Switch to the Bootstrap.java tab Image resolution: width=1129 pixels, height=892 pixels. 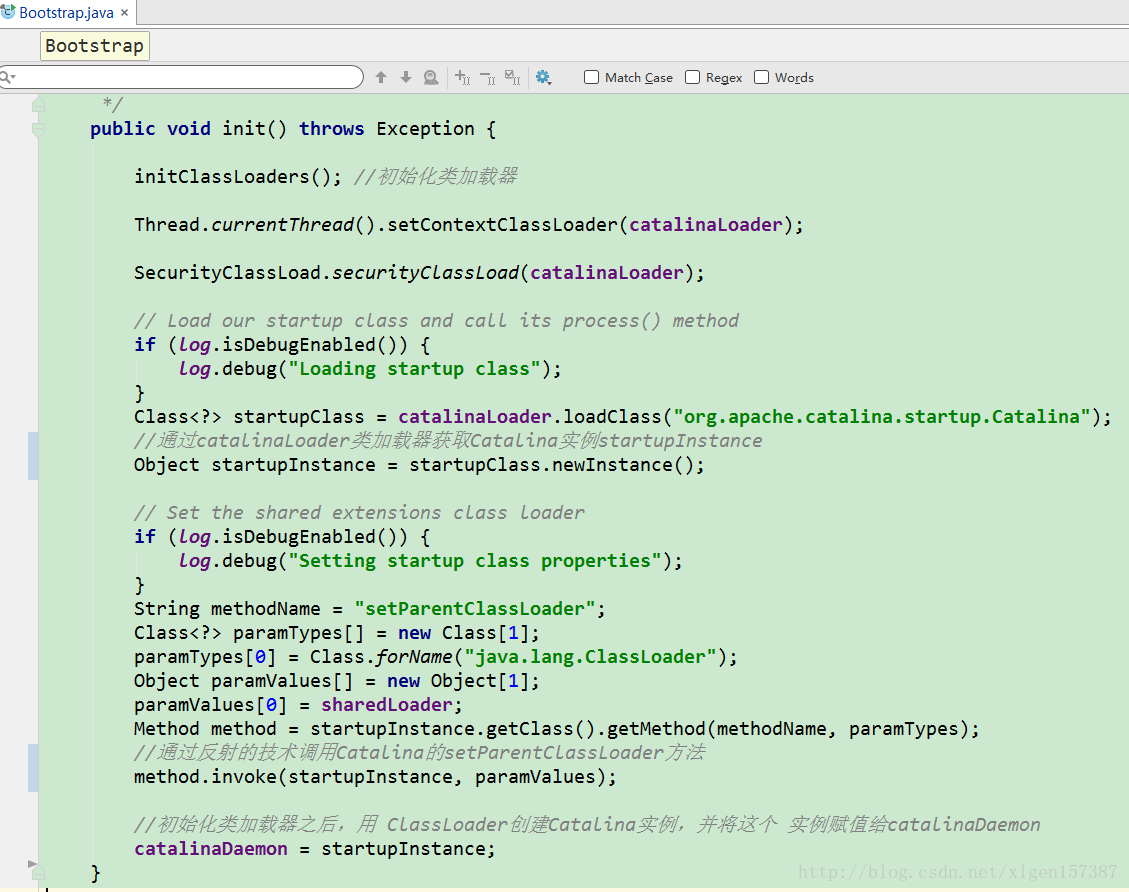66,13
